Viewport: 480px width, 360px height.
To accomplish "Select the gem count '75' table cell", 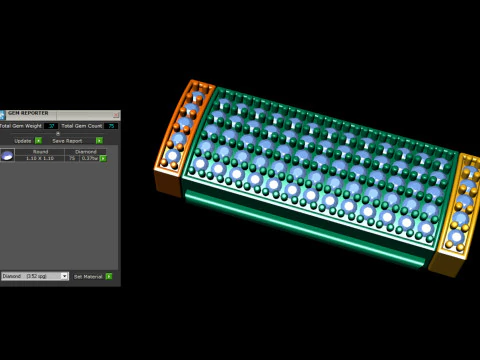I will pyautogui.click(x=72, y=158).
